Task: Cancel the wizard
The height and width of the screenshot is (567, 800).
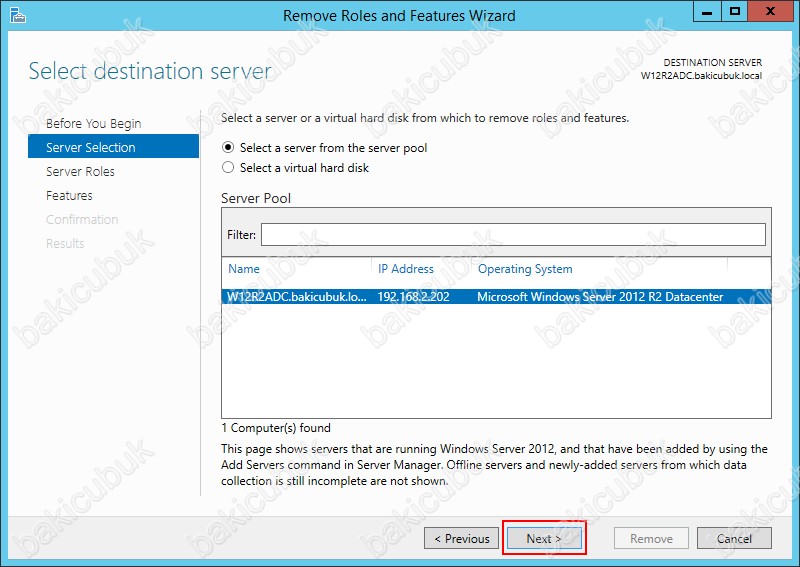Action: coord(734,538)
